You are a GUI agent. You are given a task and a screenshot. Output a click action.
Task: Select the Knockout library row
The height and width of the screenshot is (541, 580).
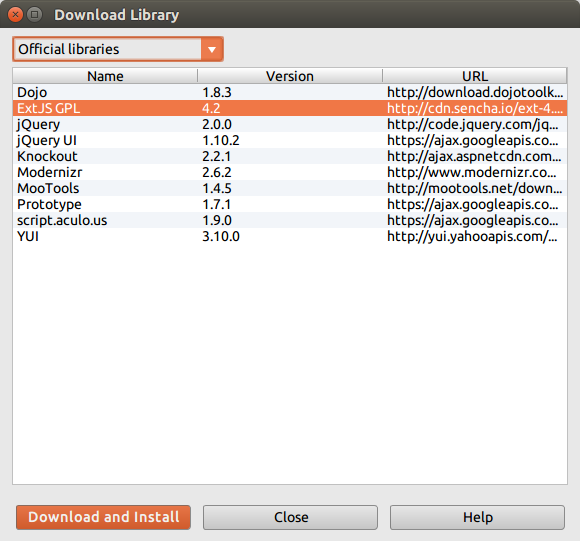pyautogui.click(x=290, y=156)
